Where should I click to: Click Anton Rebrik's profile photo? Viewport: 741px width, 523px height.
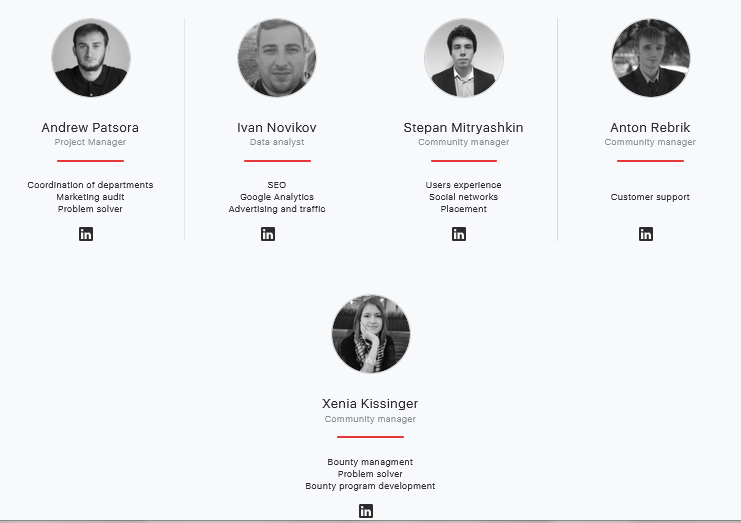click(x=650, y=58)
